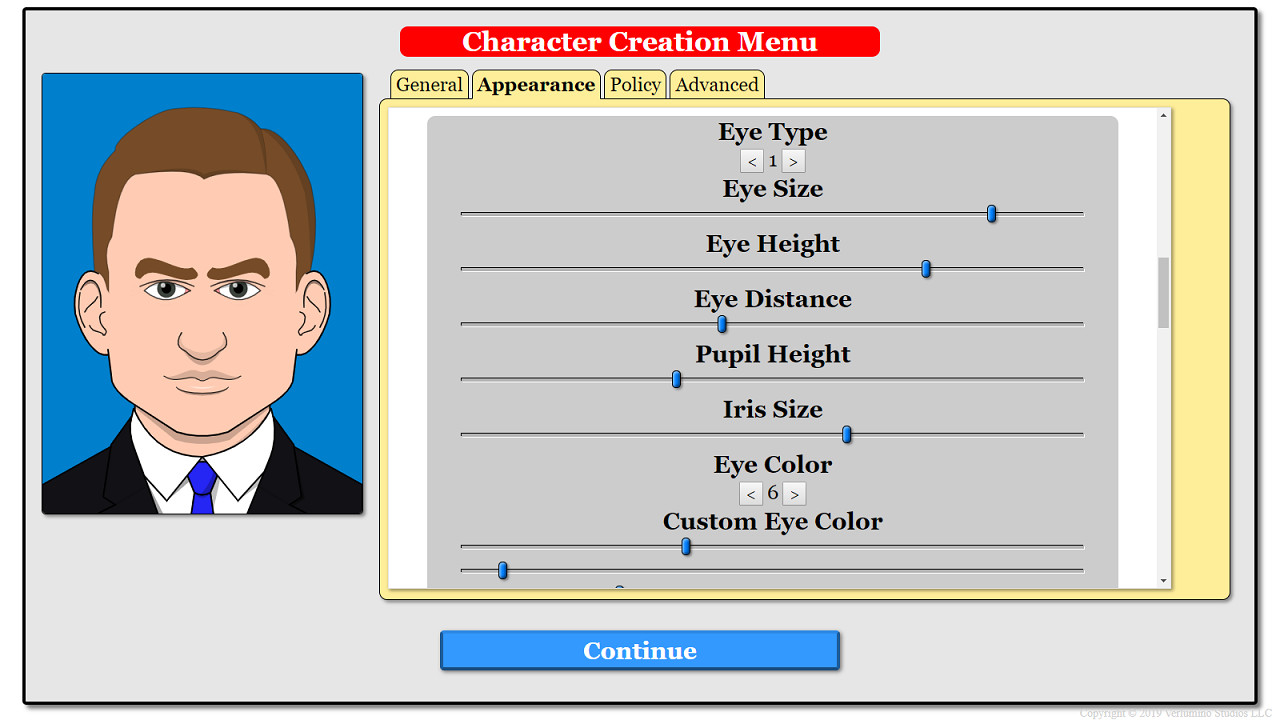The width and height of the screenshot is (1280, 720).
Task: Open the Policy tab
Action: pos(635,85)
